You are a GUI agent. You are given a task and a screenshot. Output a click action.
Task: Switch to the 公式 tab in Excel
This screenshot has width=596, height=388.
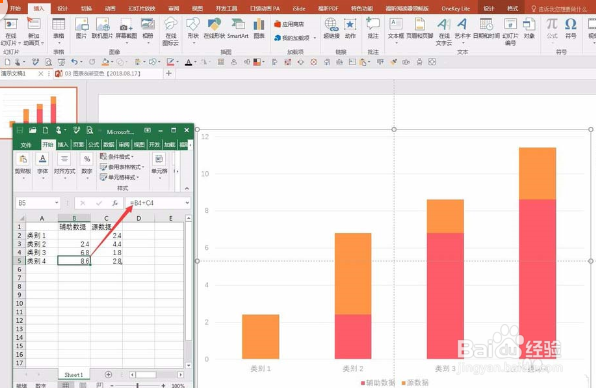coord(94,145)
